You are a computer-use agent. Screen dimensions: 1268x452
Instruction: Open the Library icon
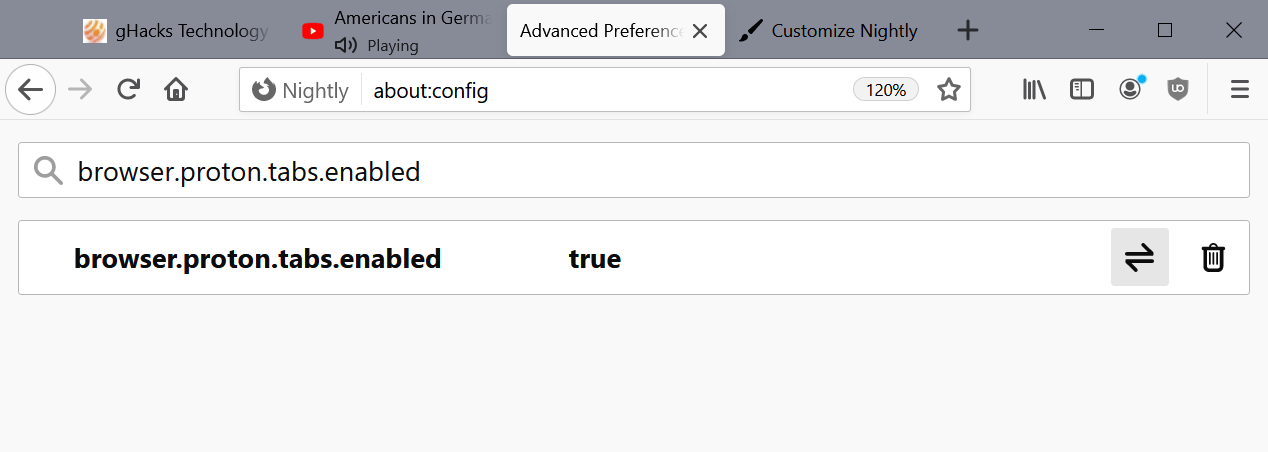[1034, 90]
